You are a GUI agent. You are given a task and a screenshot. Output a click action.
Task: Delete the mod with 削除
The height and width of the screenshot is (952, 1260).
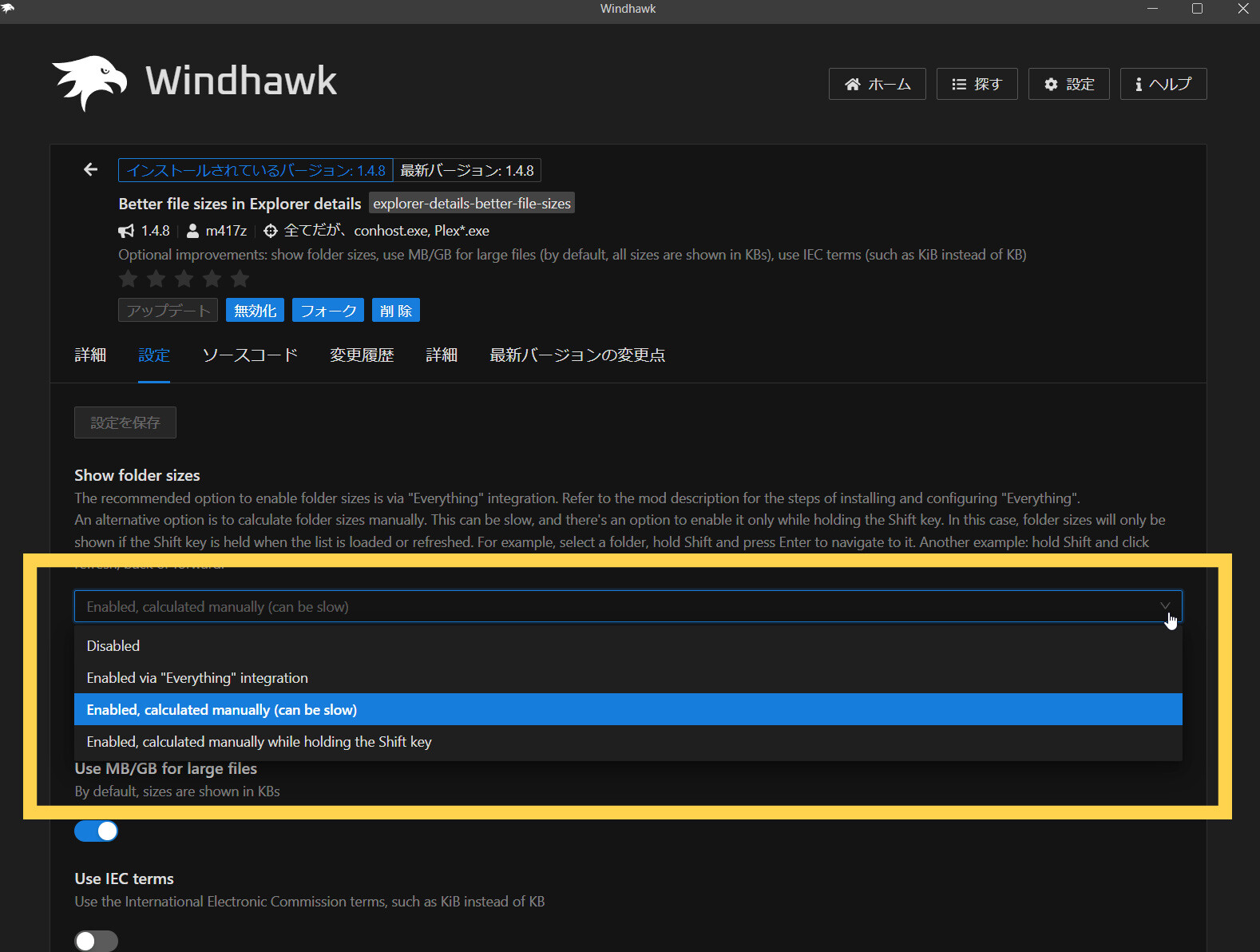coord(396,311)
